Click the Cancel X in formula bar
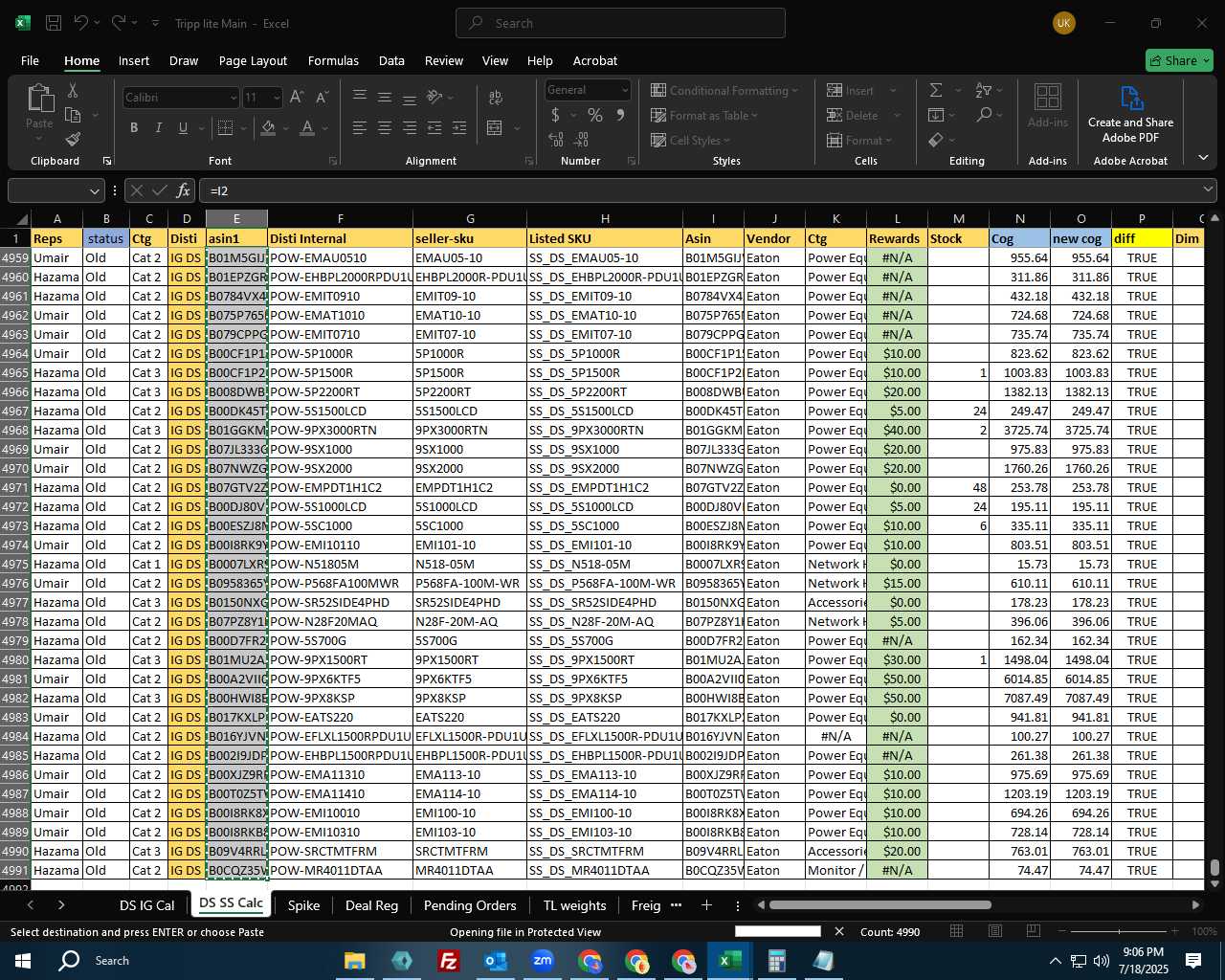Image resolution: width=1225 pixels, height=980 pixels. [x=137, y=190]
